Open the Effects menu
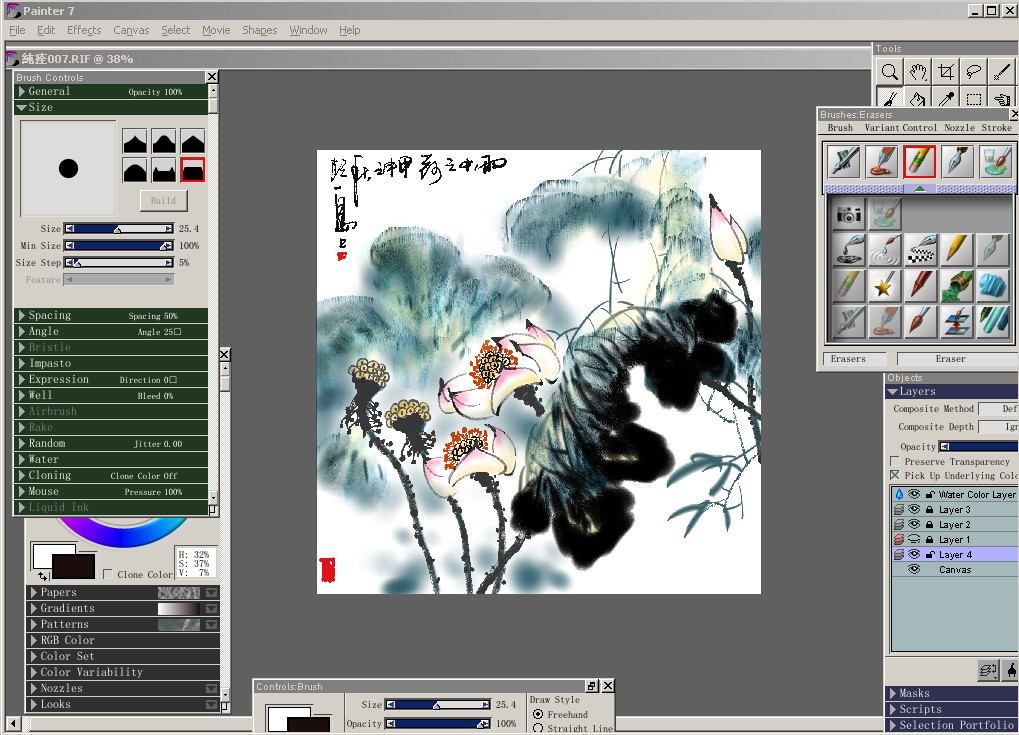This screenshot has height=735, width=1019. (84, 30)
